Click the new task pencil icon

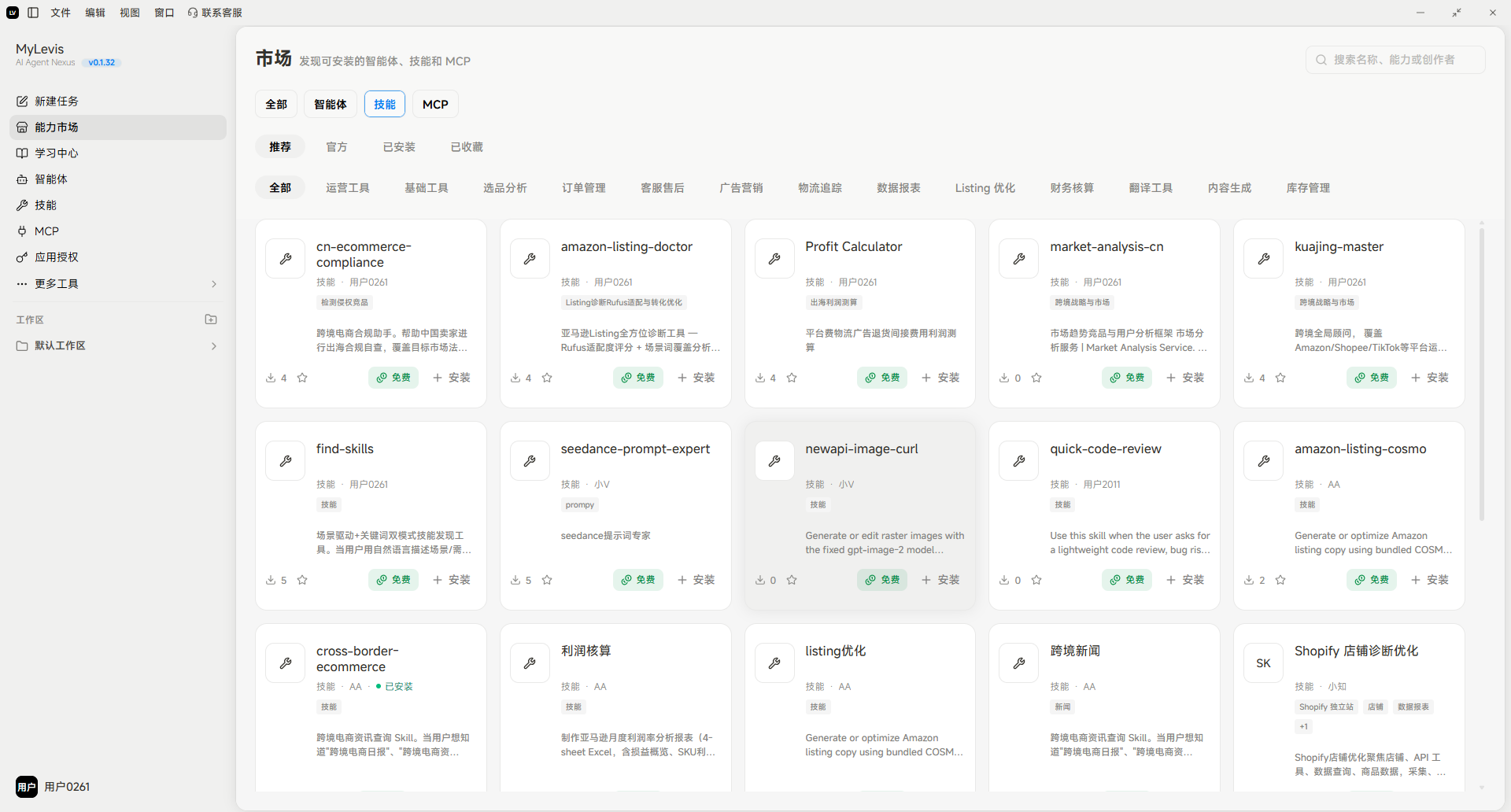coord(22,101)
